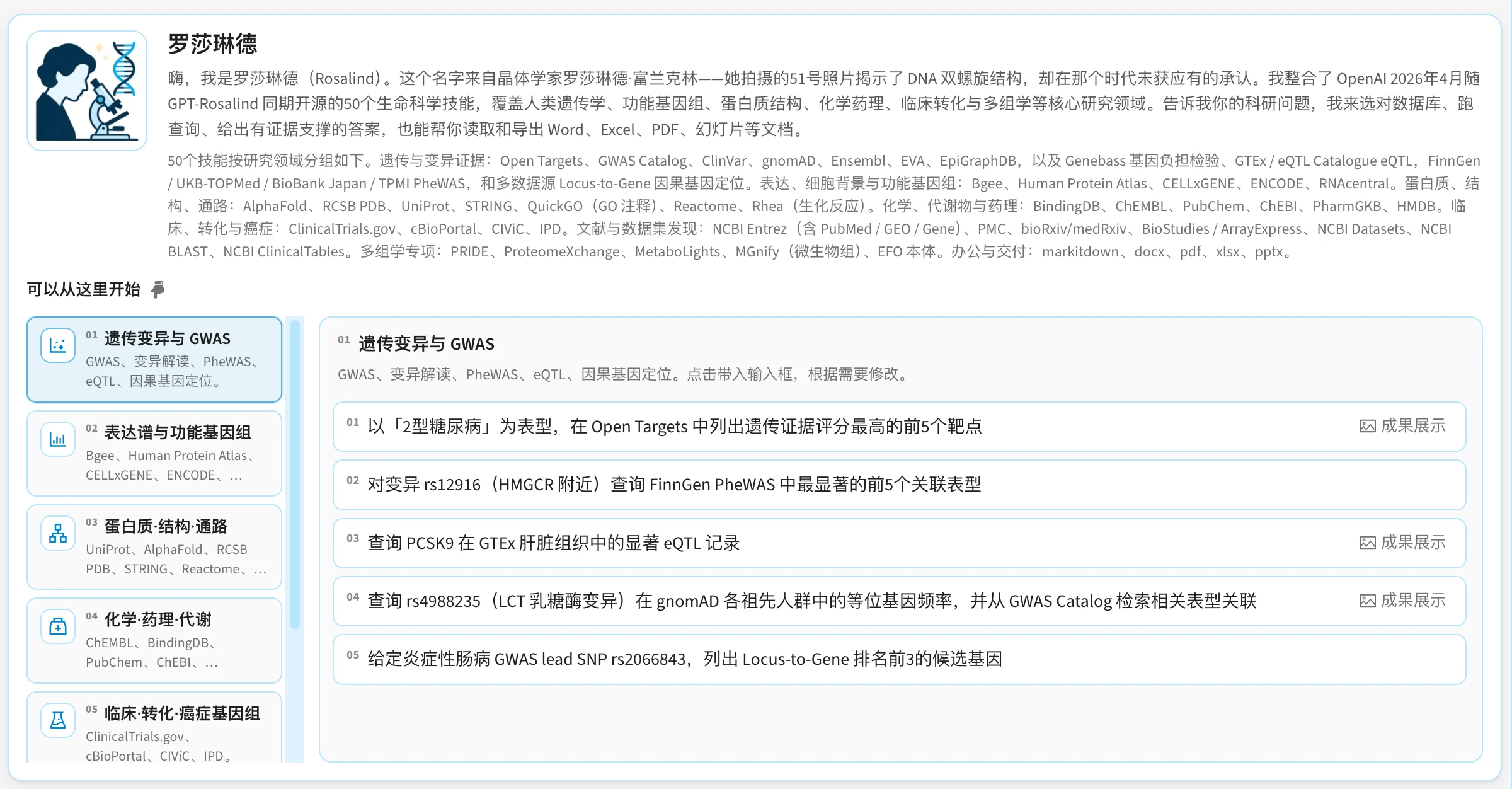This screenshot has height=789, width=1512.
Task: Click the Rosalind avatar with microscope and DNA
Action: pyautogui.click(x=87, y=91)
